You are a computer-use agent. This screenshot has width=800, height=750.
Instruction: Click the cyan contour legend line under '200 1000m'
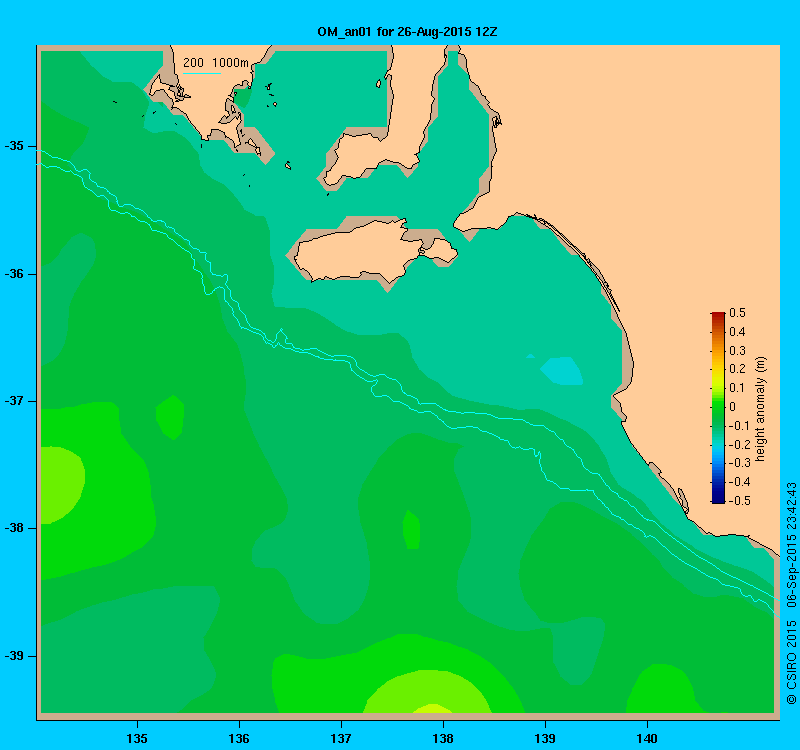point(202,73)
